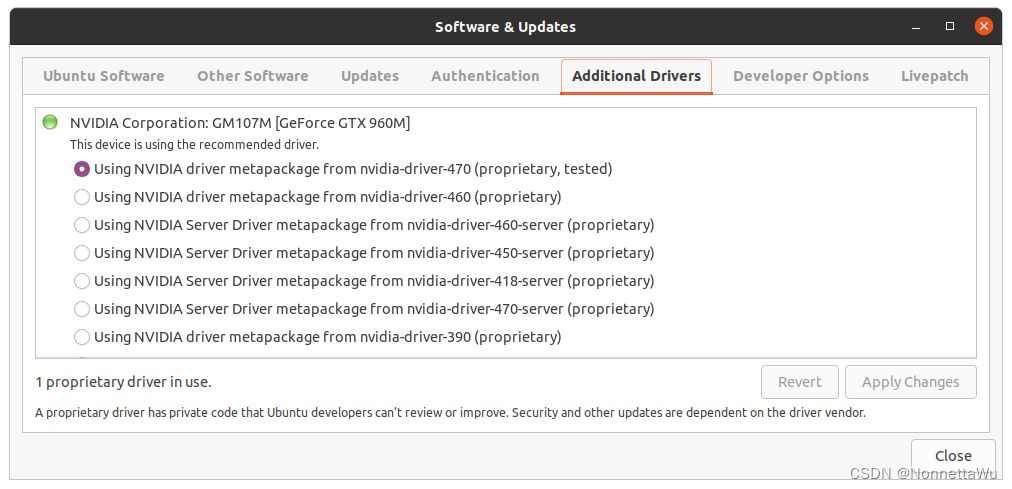Choose nvidia-driver-450-server radio option

[x=82, y=253]
